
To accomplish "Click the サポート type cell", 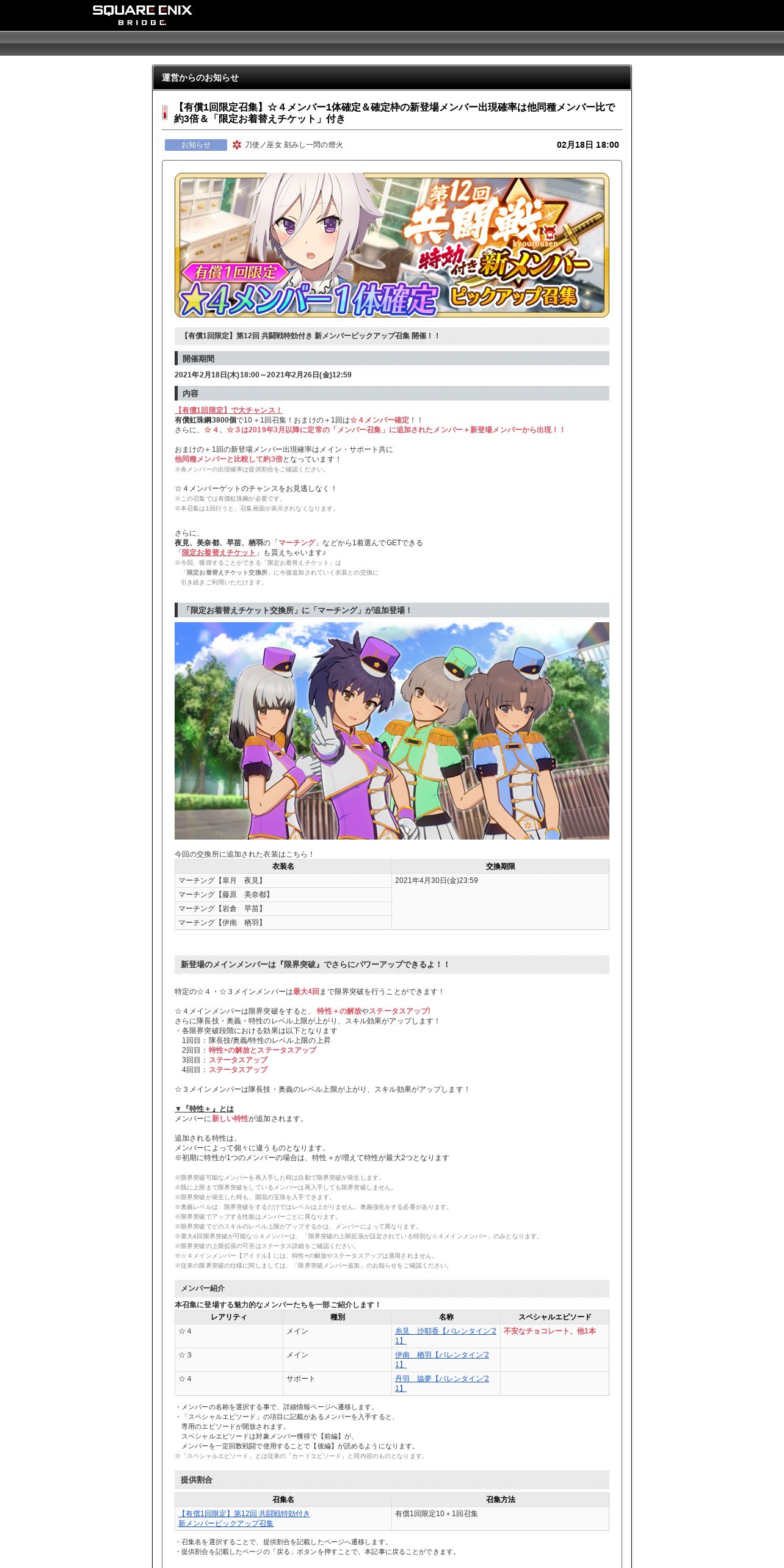I will (x=337, y=1383).
